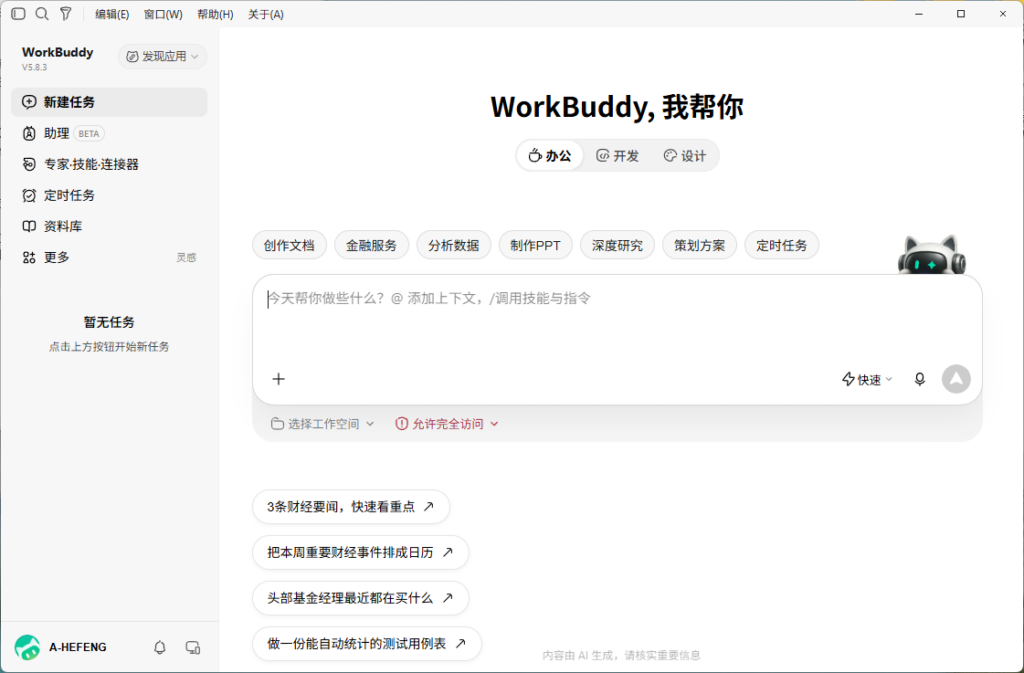Viewport: 1024px width, 673px height.
Task: Expand the 发现应用 dropdown
Action: click(x=163, y=56)
